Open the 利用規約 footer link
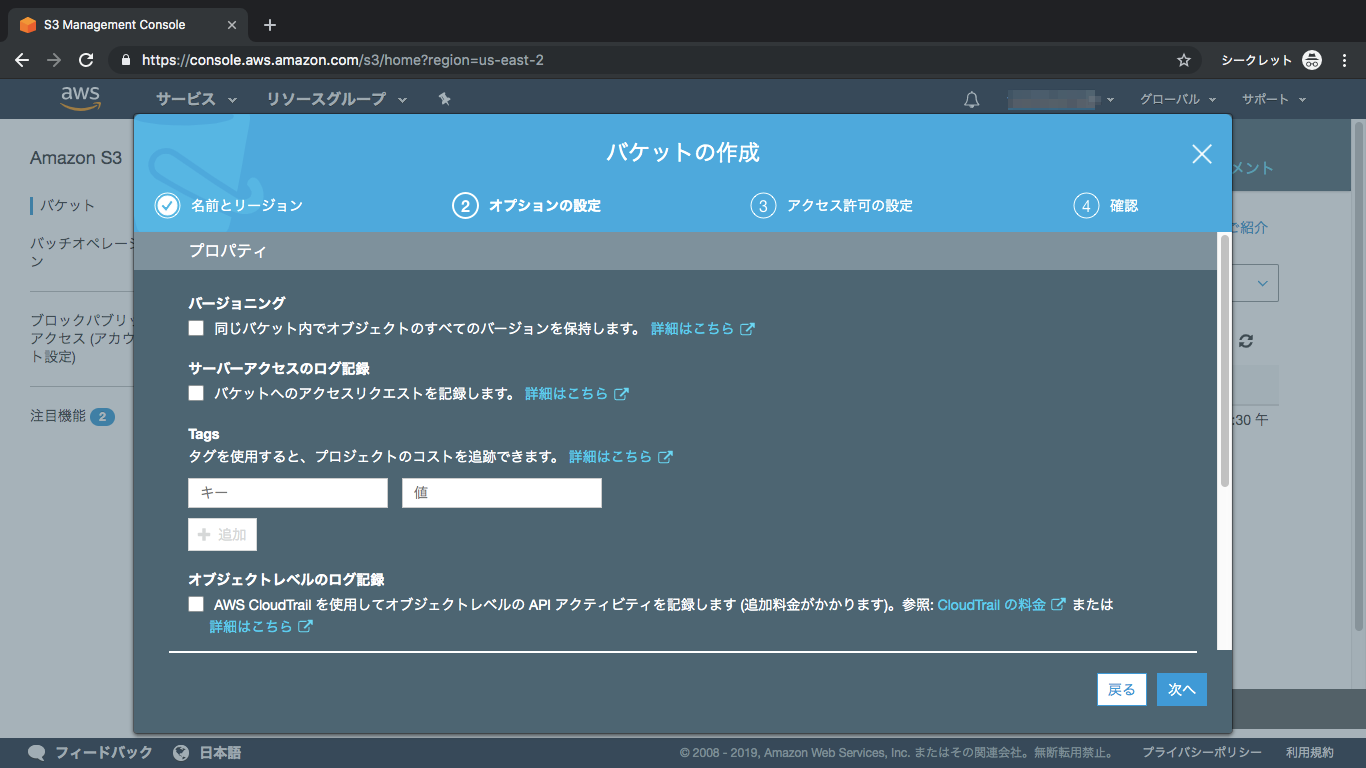1366x768 pixels. pos(1310,753)
